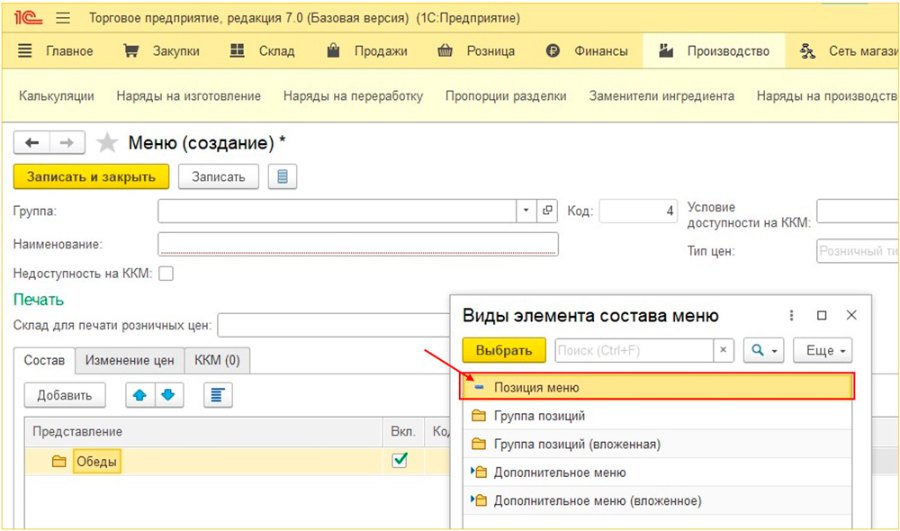Open the Производство section
The width and height of the screenshot is (900, 531).
coord(714,51)
